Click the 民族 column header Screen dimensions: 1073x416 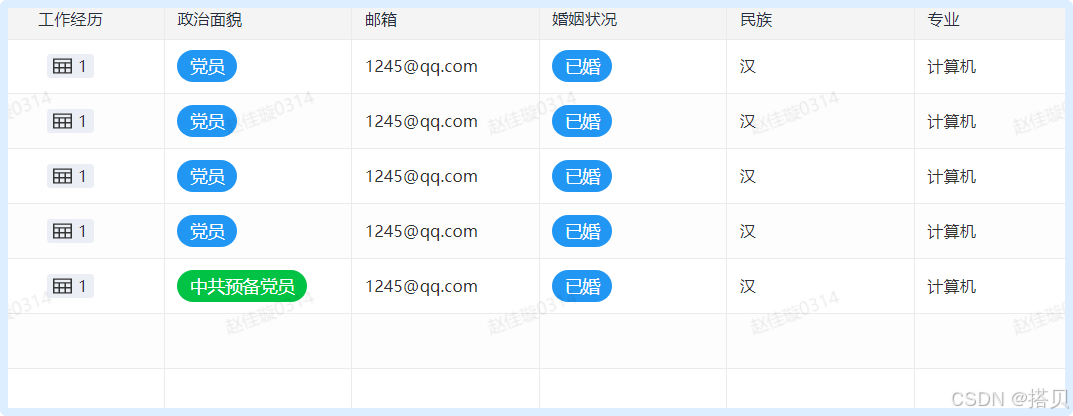point(756,20)
